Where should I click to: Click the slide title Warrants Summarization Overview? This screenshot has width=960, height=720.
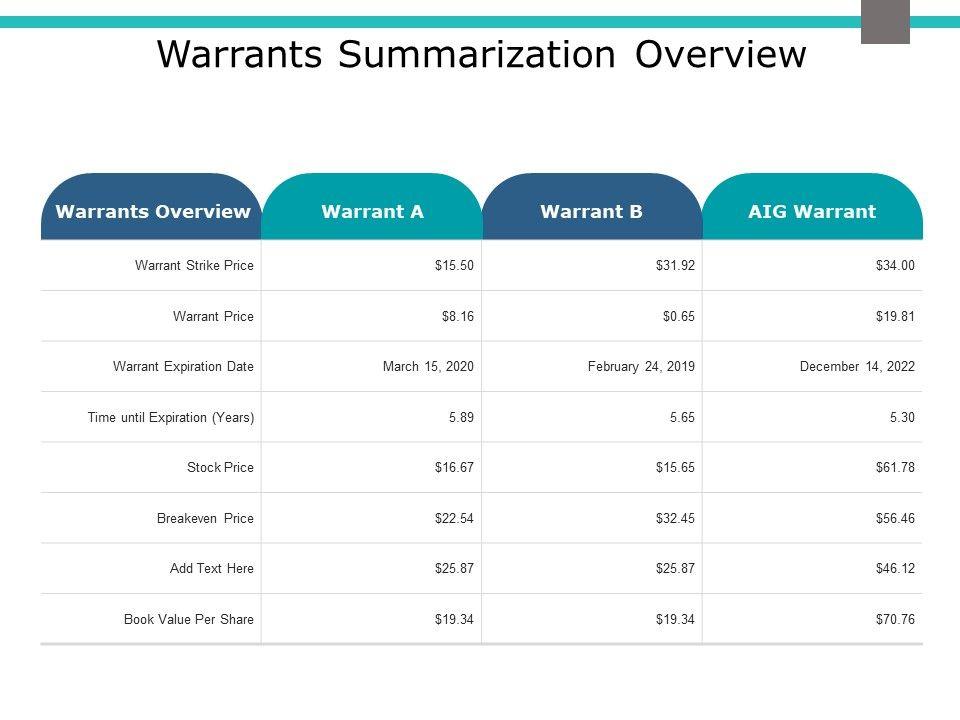(x=481, y=54)
